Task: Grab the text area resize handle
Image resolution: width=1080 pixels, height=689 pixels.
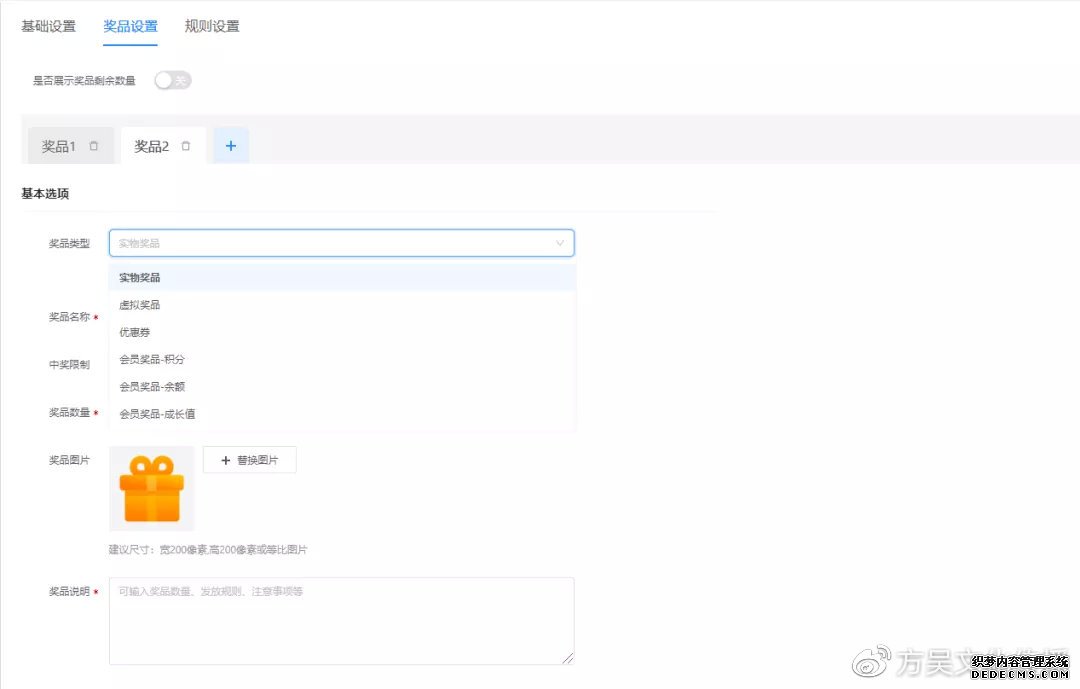Action: click(568, 659)
